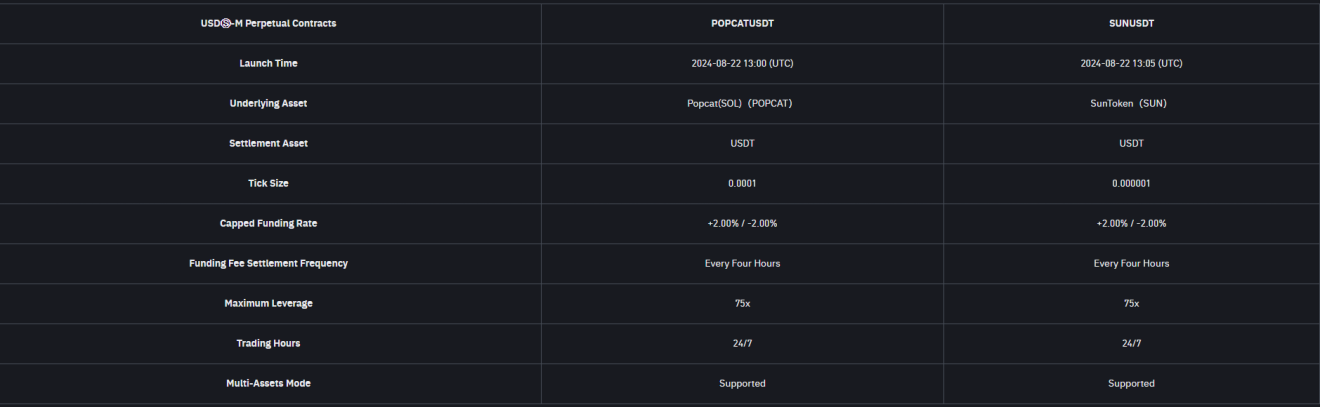Viewport: 1320px width, 407px height.
Task: Select the Launch Time row label
Action: (x=268, y=64)
